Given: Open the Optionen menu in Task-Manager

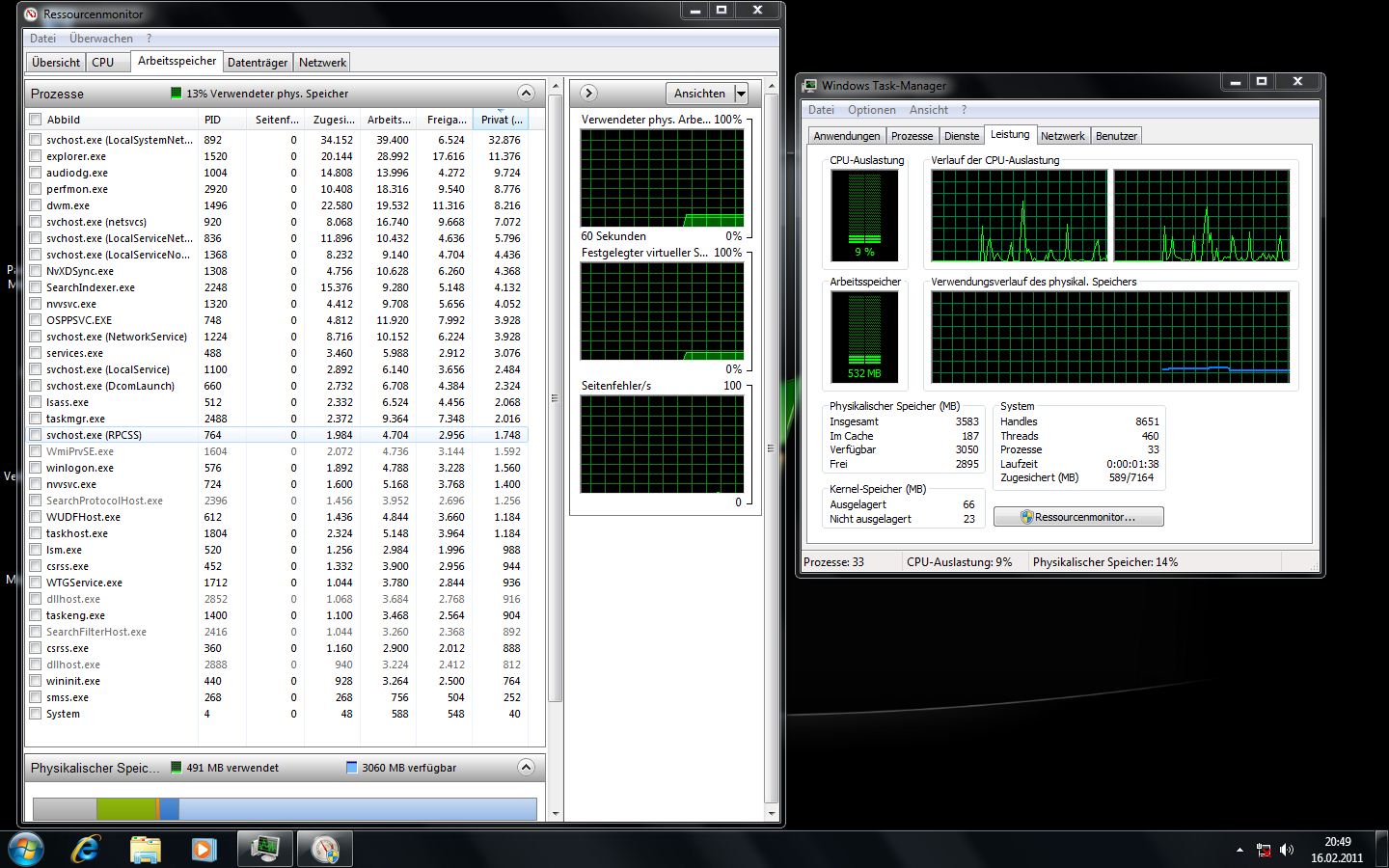Looking at the screenshot, I should point(872,110).
